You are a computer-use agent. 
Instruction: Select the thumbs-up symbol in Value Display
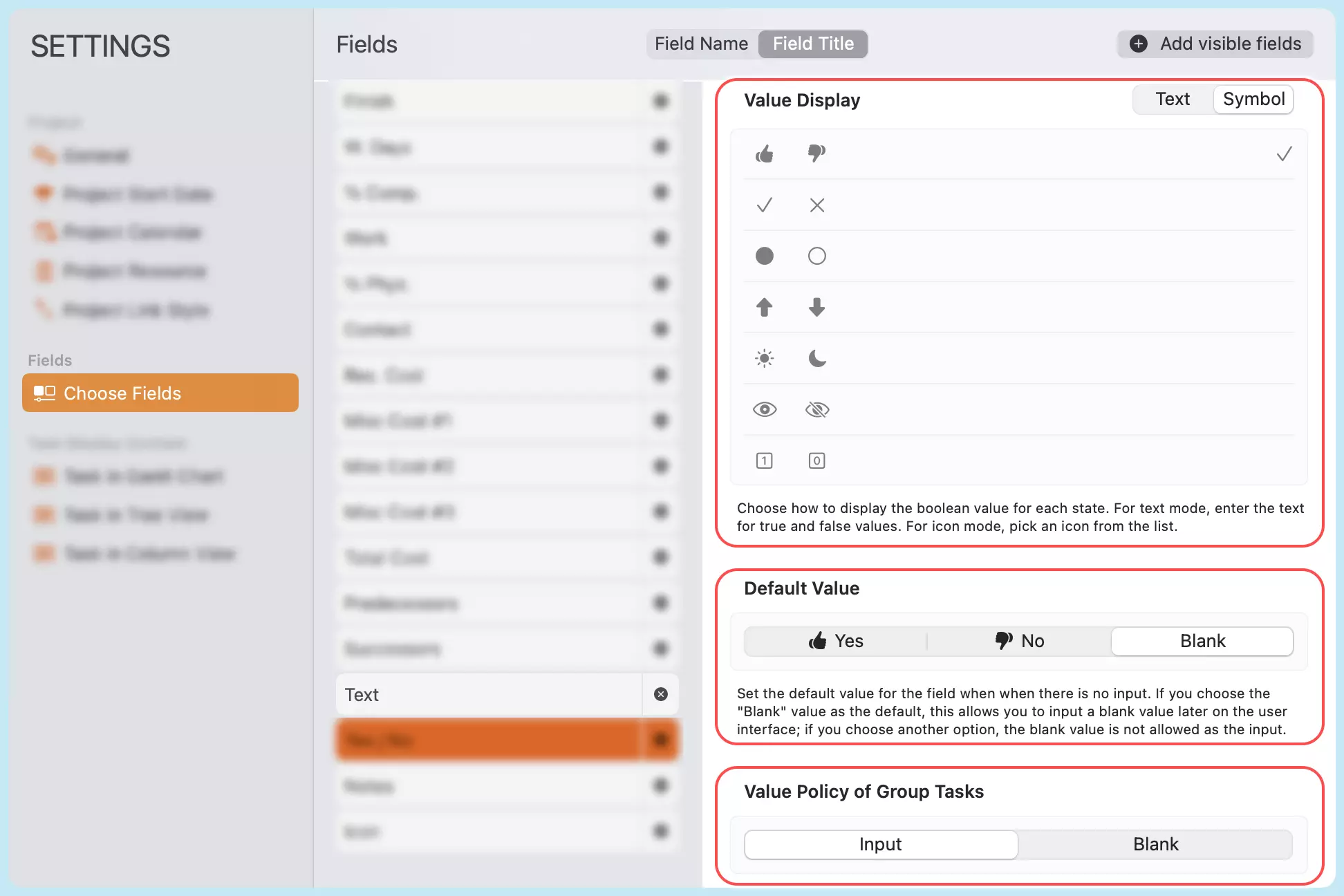pos(764,153)
